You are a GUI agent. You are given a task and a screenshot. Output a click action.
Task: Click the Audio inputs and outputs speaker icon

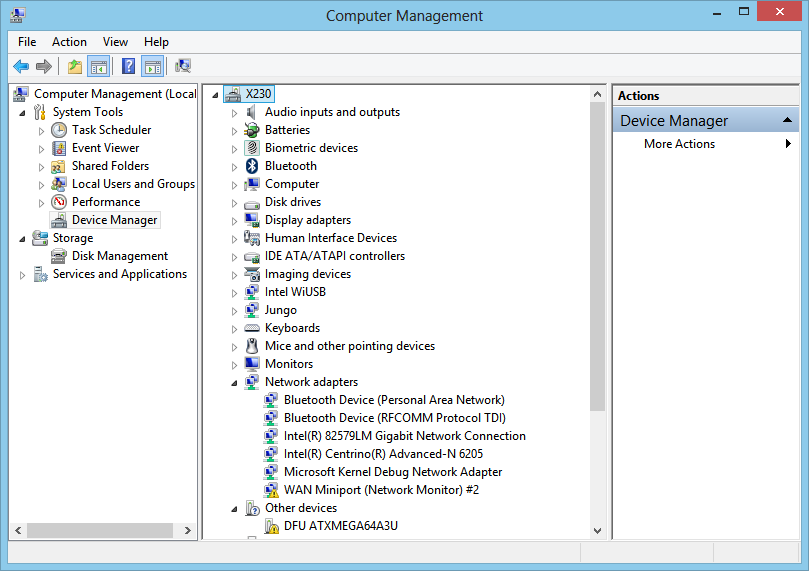[x=252, y=112]
